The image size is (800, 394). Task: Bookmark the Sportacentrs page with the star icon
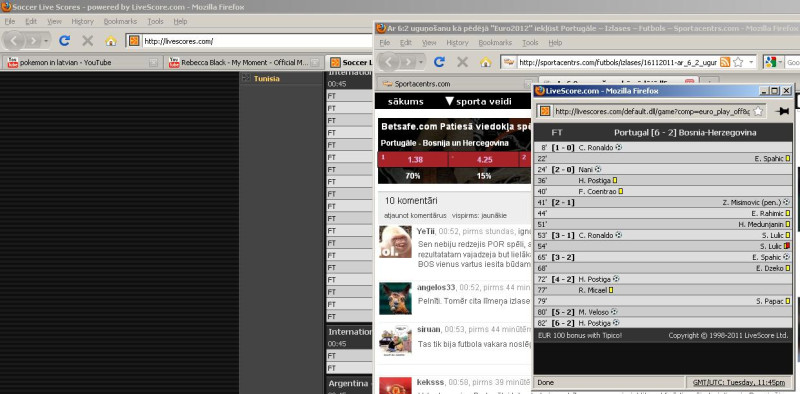(x=738, y=62)
